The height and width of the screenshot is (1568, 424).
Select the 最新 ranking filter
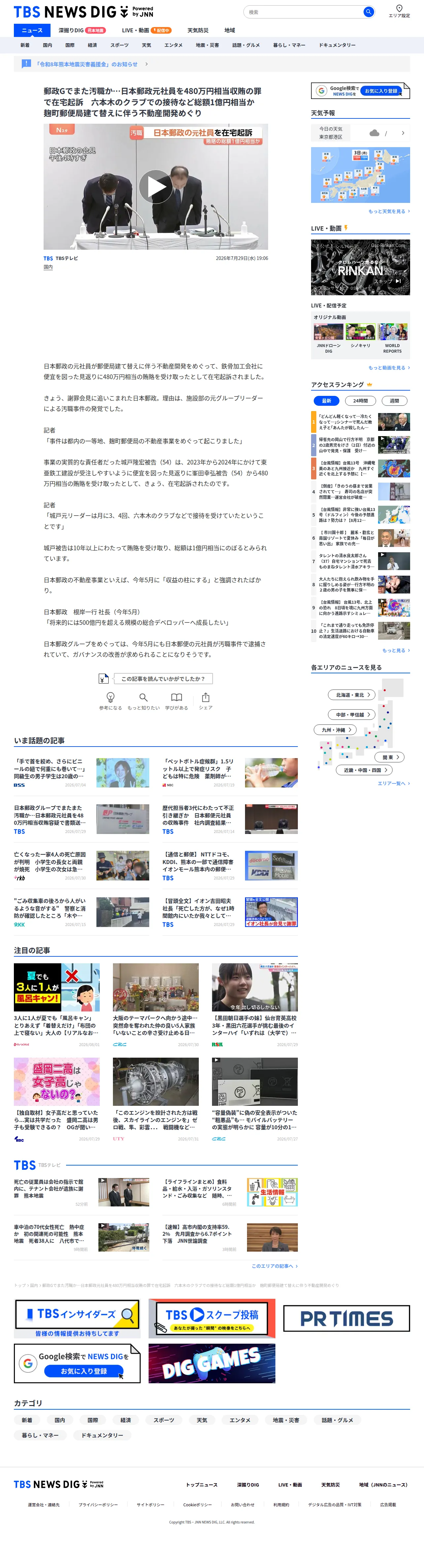[x=327, y=400]
